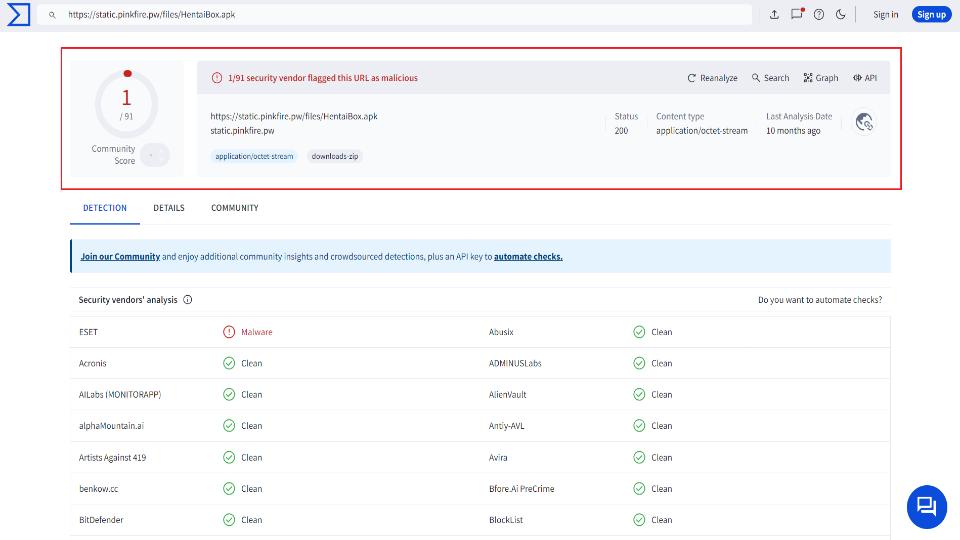This screenshot has height=540, width=960.
Task: Click the Clean check icon for BlockList
Action: pyautogui.click(x=639, y=520)
